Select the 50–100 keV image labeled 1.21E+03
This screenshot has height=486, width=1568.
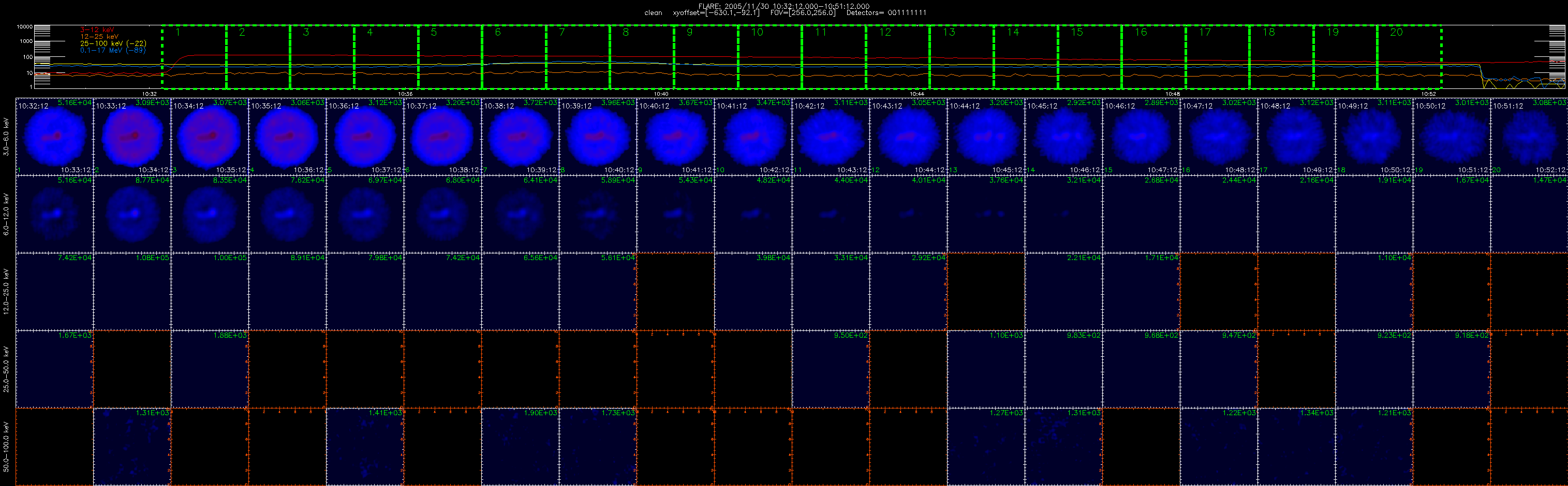coord(1374,447)
